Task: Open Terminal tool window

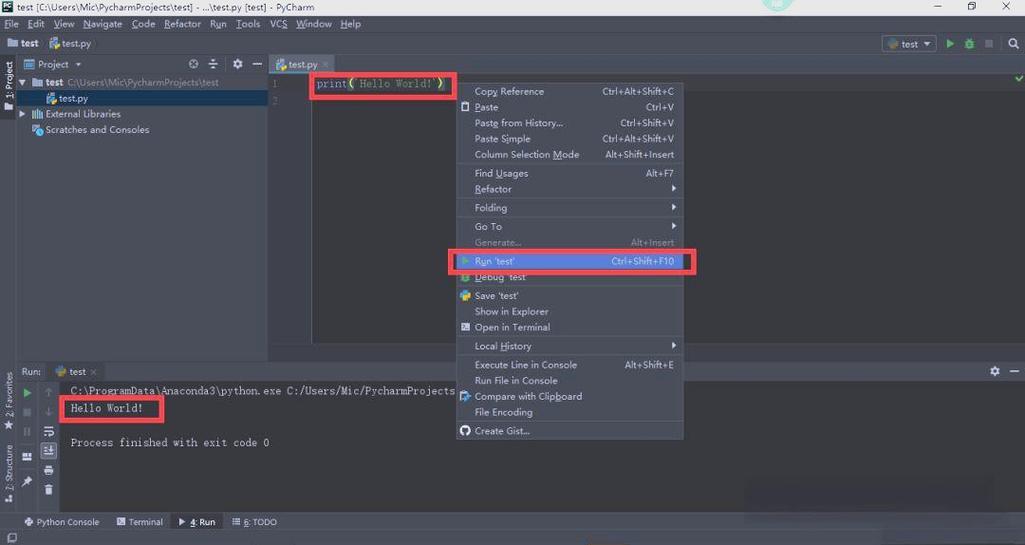Action: (140, 522)
